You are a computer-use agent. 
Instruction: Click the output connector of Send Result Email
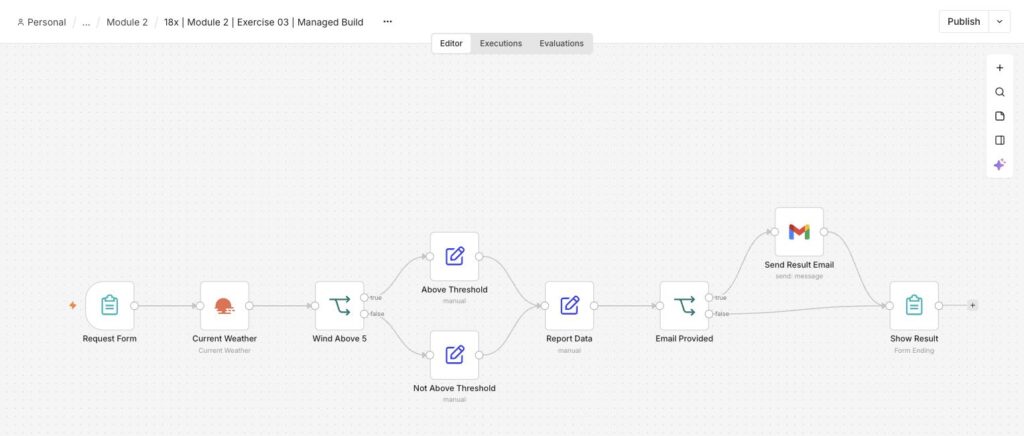pos(824,232)
